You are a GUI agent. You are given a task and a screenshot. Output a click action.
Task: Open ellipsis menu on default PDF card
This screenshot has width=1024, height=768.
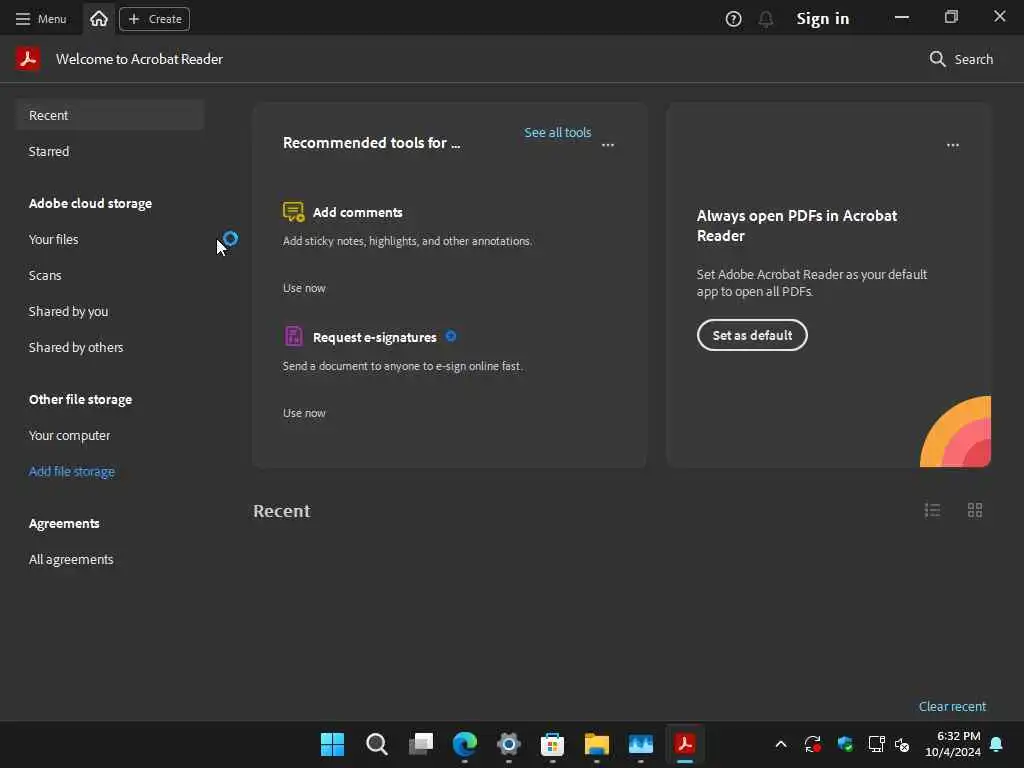[x=953, y=145]
